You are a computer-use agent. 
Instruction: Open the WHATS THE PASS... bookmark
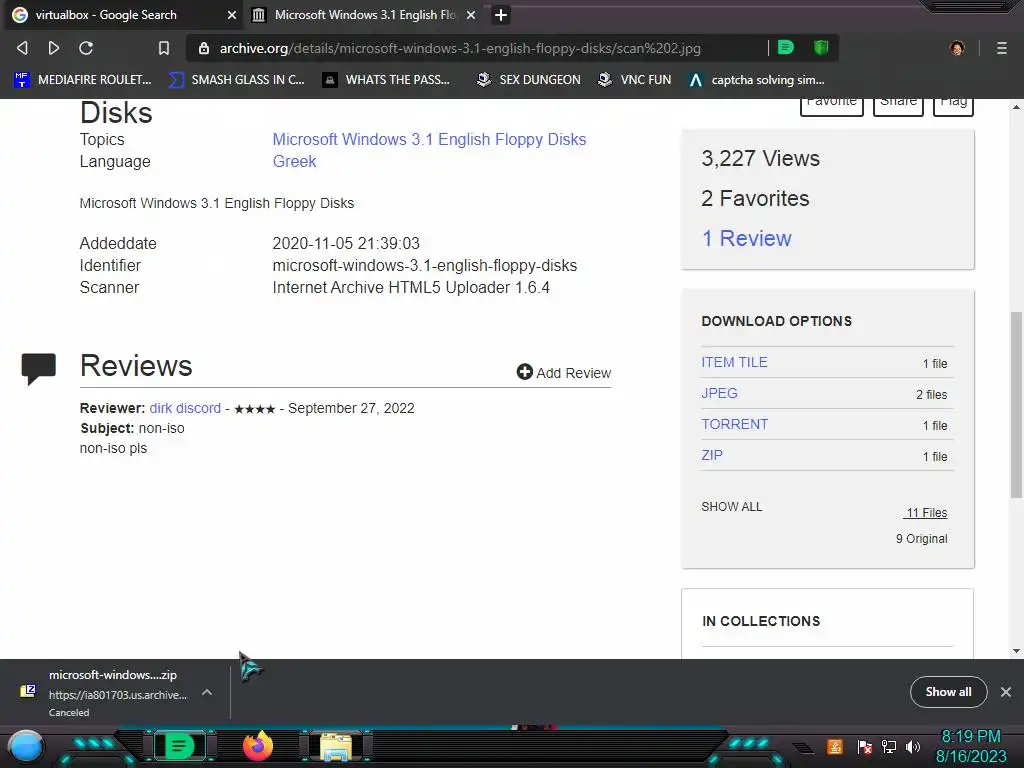point(386,80)
